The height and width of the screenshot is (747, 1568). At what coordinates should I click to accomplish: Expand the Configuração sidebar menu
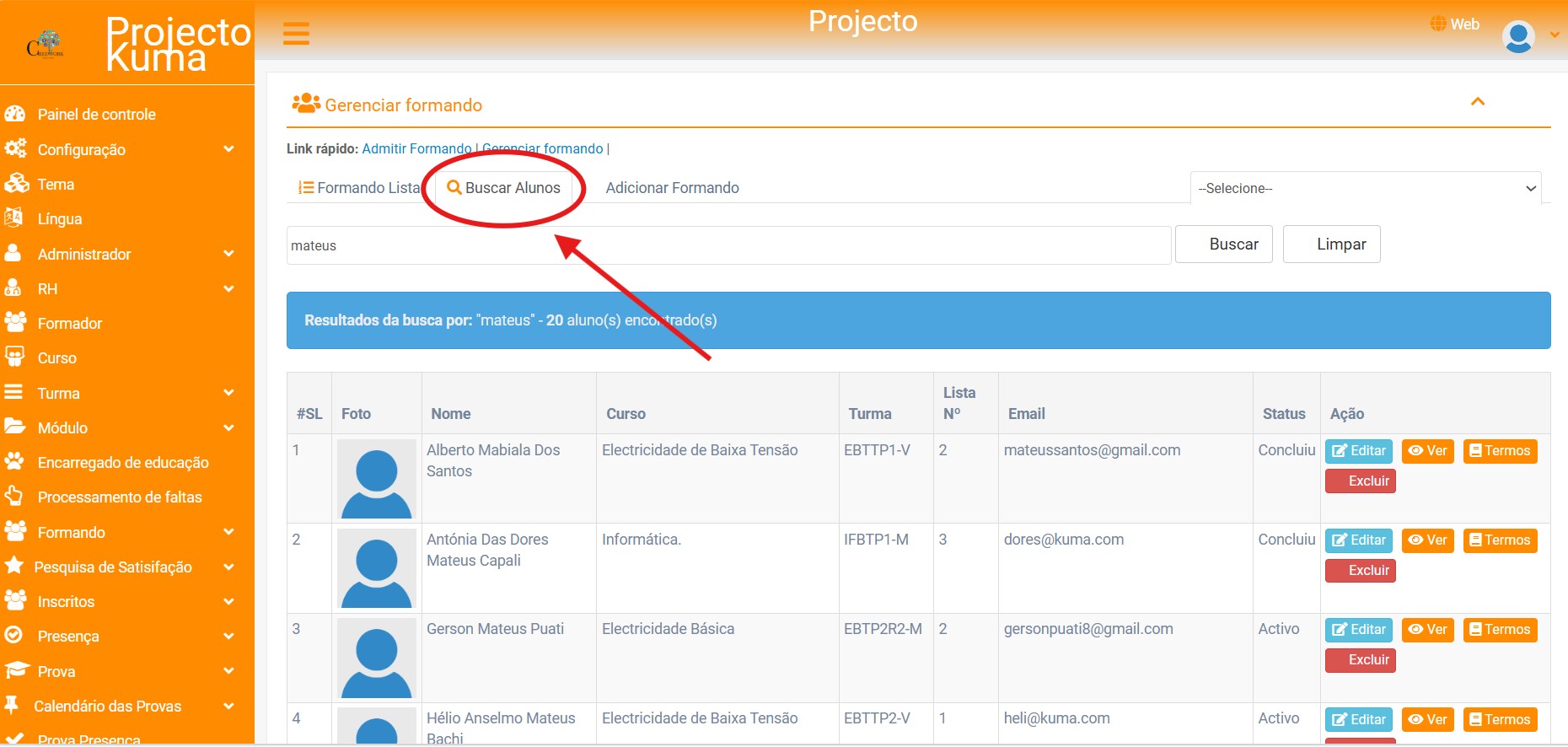228,149
